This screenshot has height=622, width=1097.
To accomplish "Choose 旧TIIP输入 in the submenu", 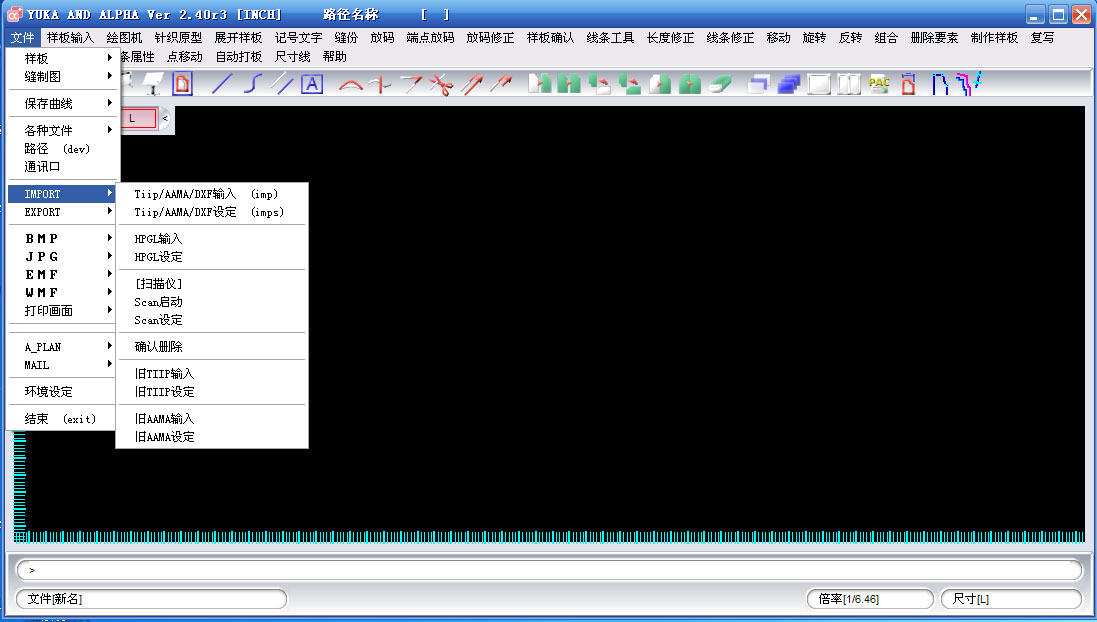I will 212,374.
